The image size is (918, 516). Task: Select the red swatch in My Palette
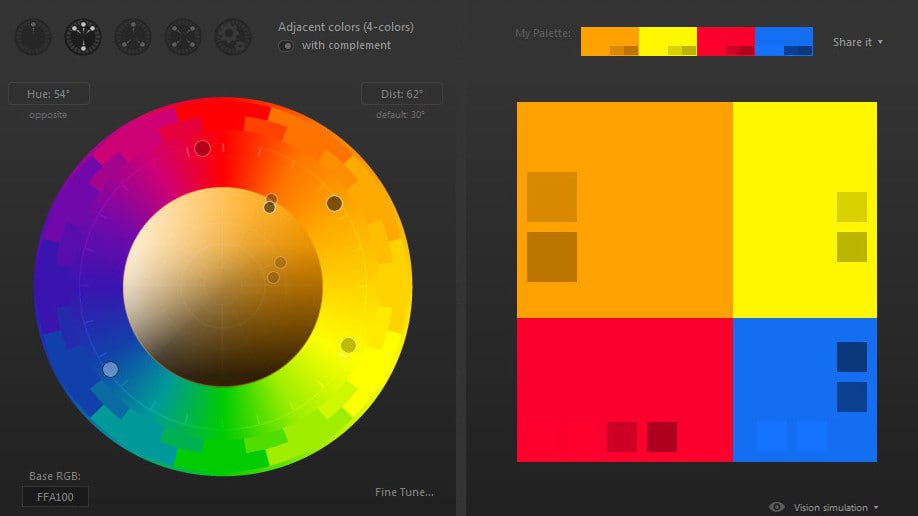tap(725, 41)
